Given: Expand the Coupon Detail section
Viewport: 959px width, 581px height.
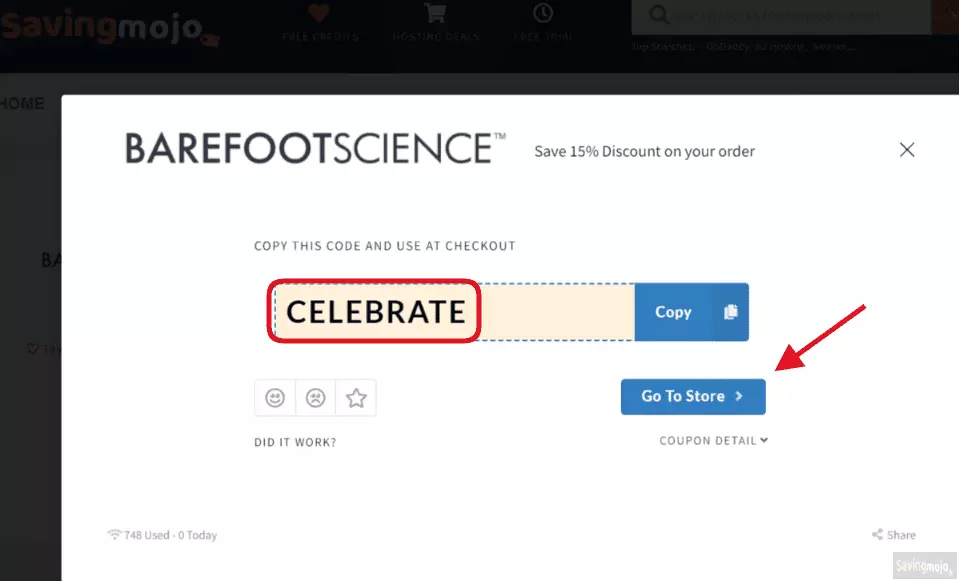Looking at the screenshot, I should point(713,440).
